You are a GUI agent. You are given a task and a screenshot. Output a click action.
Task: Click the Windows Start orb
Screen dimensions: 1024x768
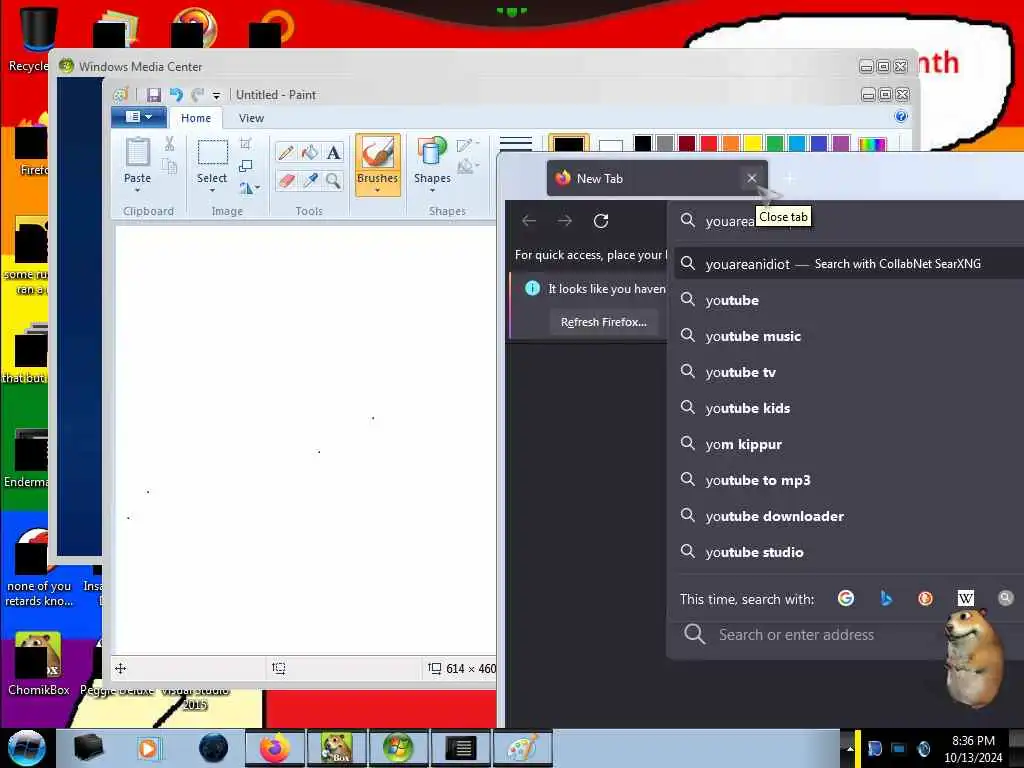tap(26, 748)
